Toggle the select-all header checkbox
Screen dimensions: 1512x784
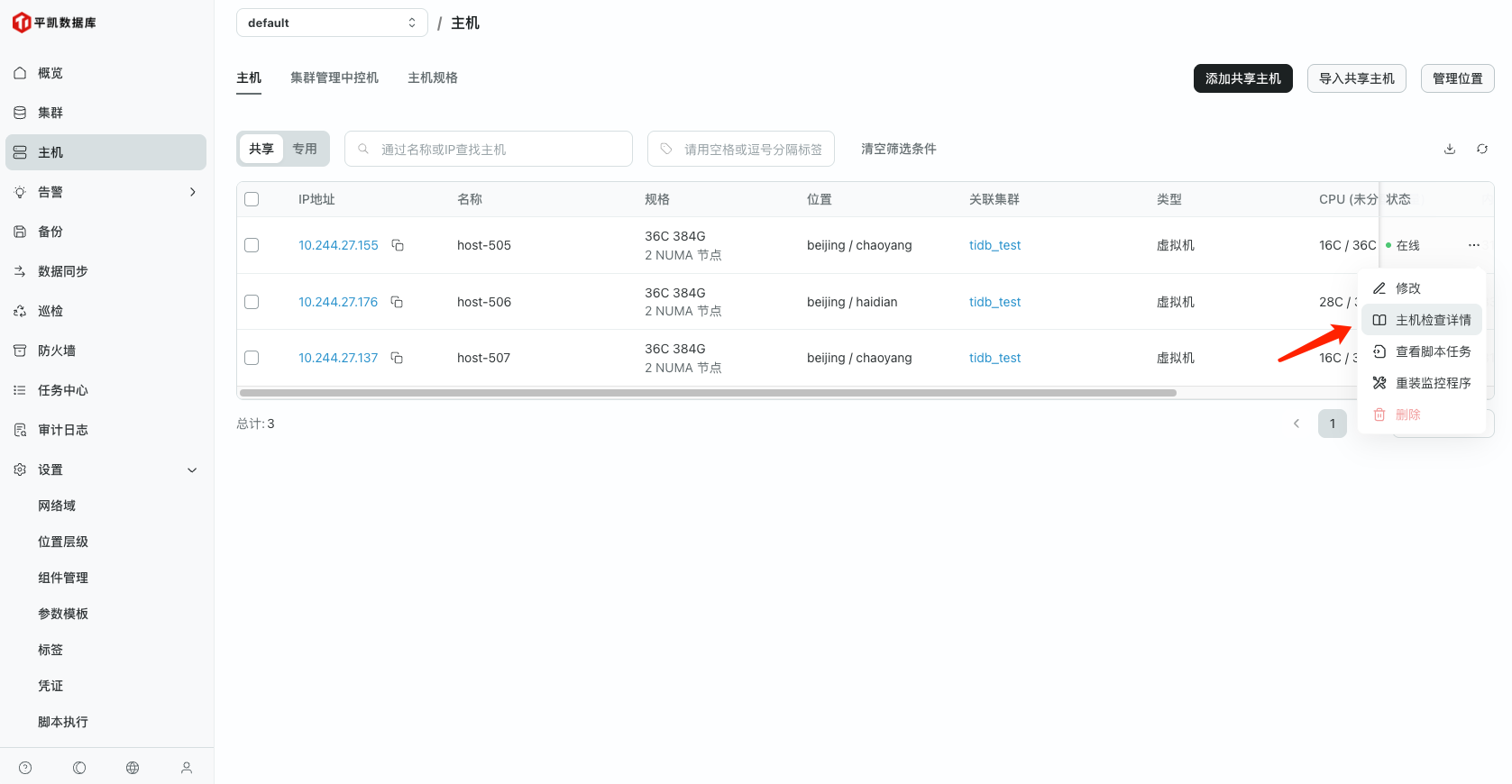(252, 199)
